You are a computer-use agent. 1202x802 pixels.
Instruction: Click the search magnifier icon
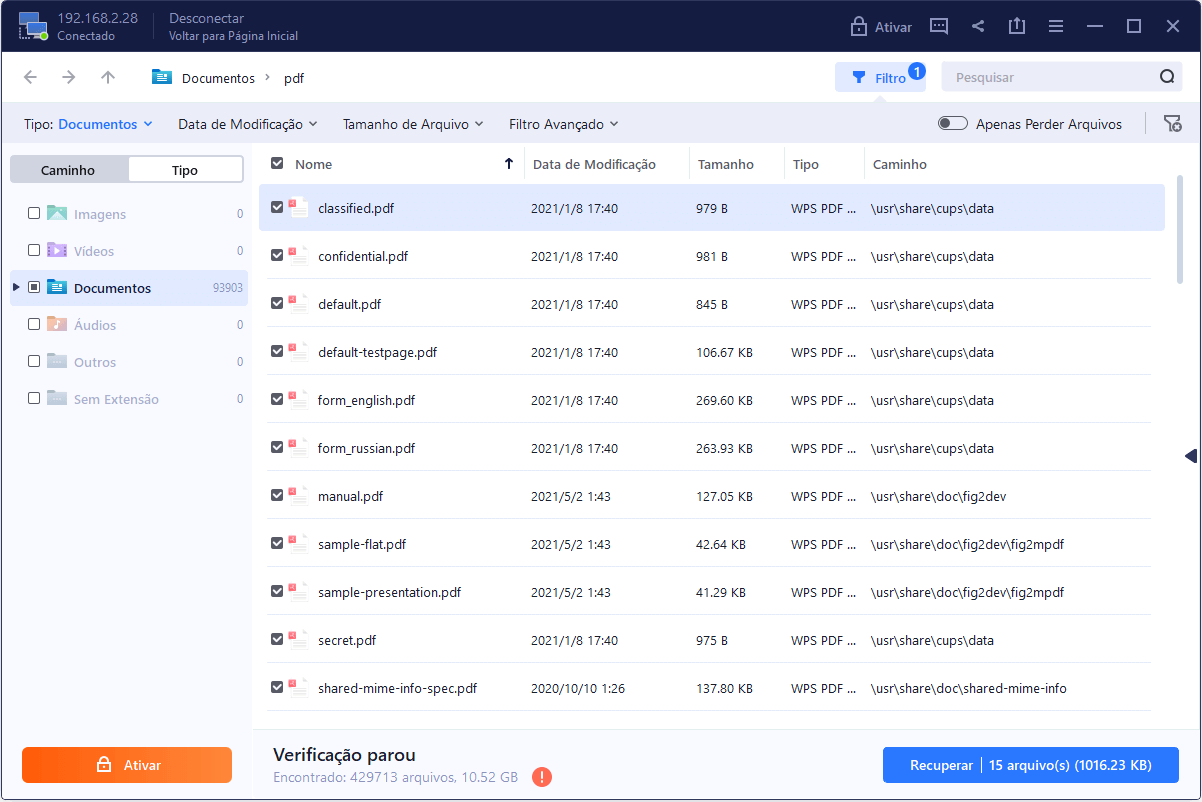1167,77
